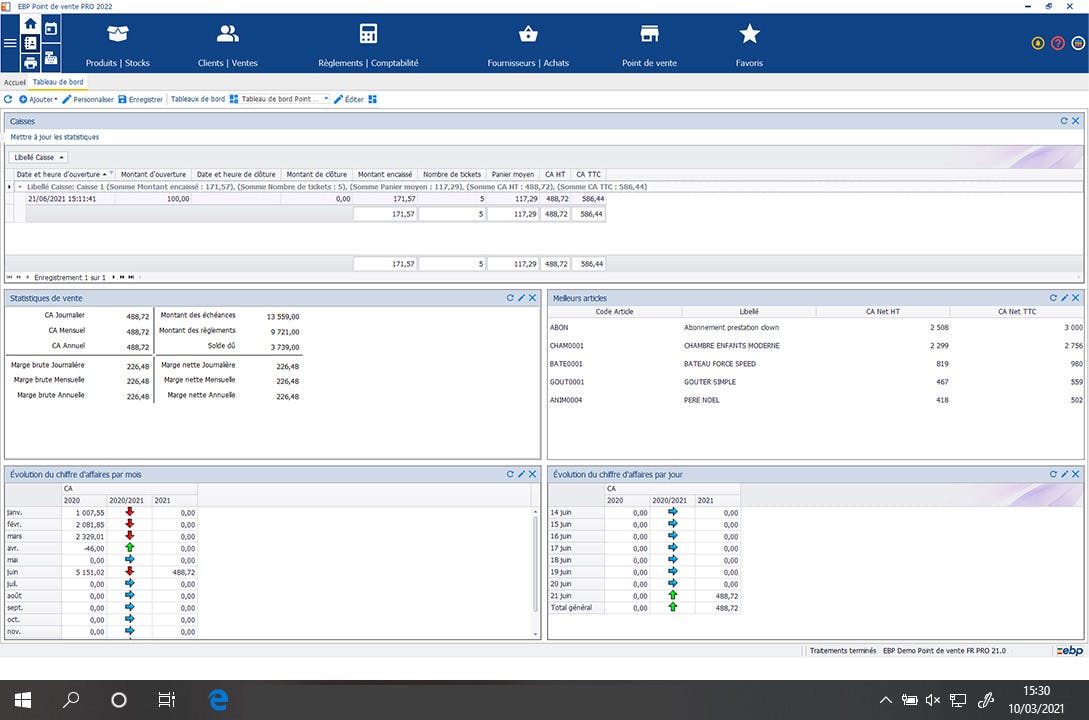Open the Favoris star module
This screenshot has height=720, width=1089.
pyautogui.click(x=749, y=42)
